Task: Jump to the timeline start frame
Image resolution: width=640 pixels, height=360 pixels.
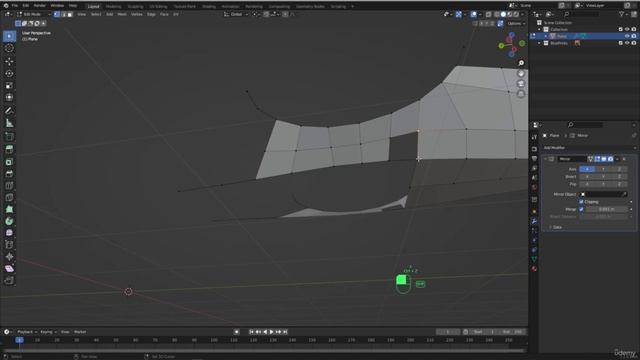Action: click(x=251, y=332)
